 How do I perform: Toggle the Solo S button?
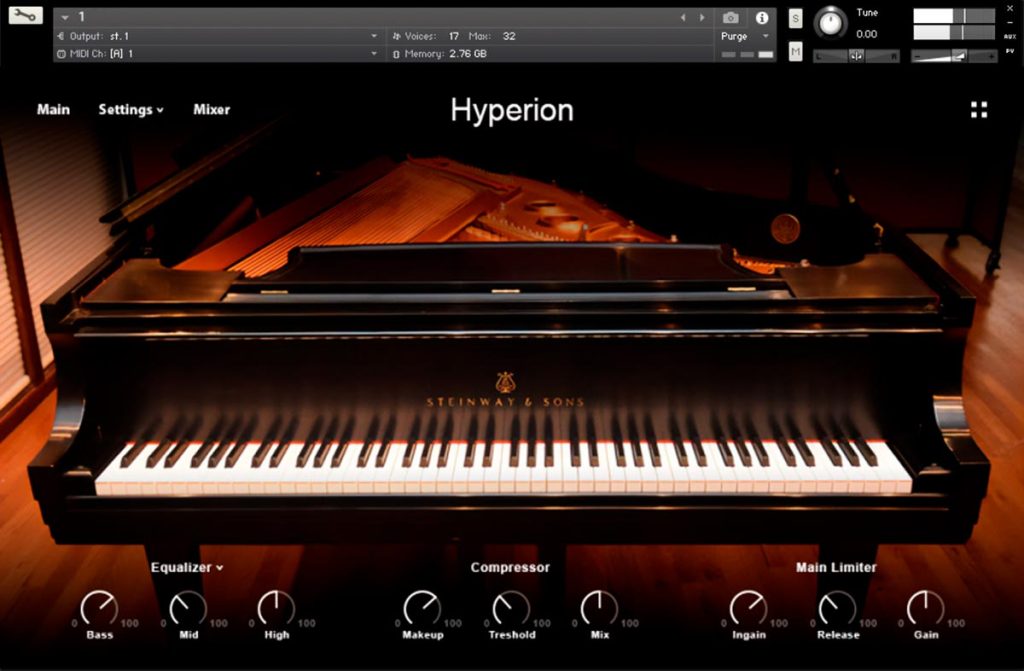pyautogui.click(x=795, y=18)
